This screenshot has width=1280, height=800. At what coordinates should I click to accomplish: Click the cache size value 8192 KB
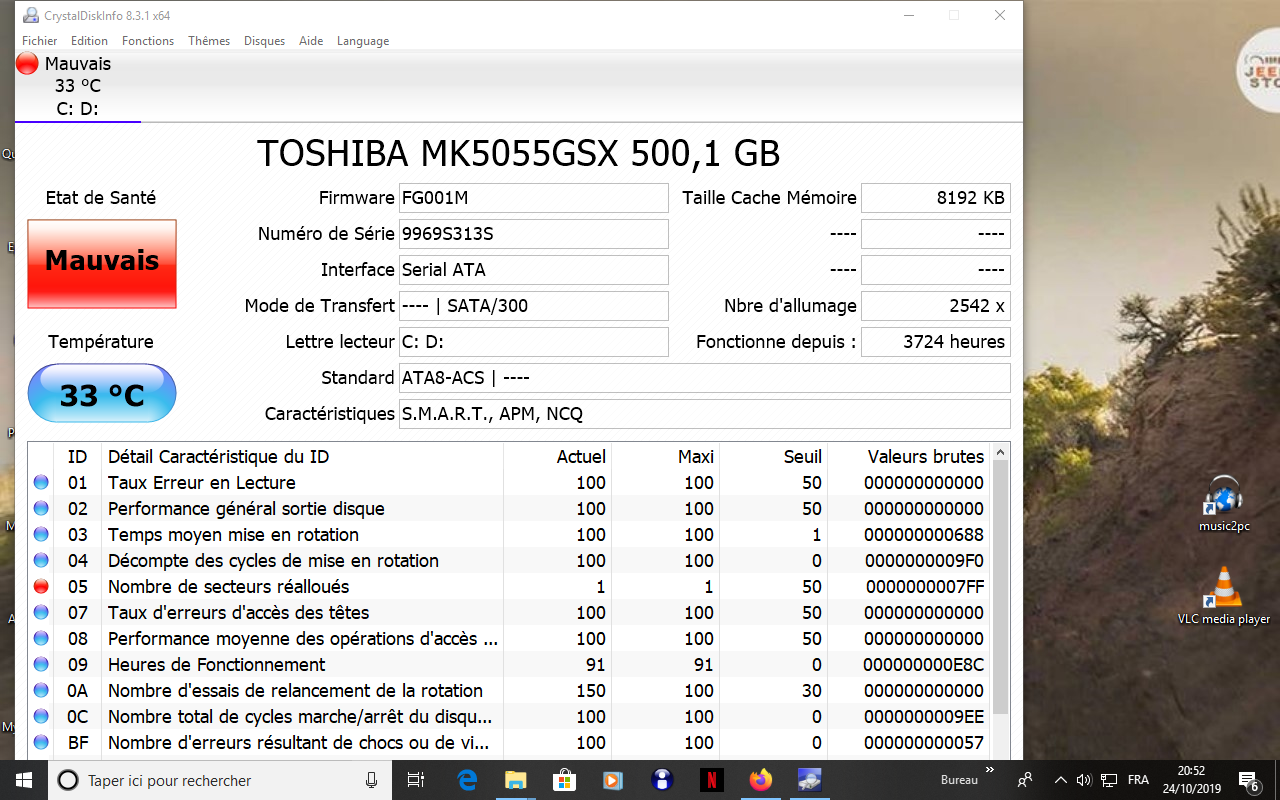click(x=935, y=198)
